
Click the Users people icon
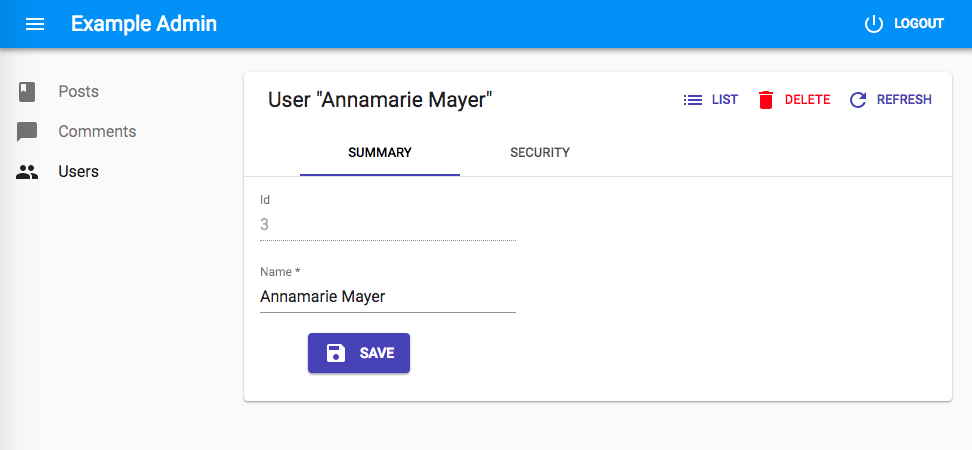[27, 172]
